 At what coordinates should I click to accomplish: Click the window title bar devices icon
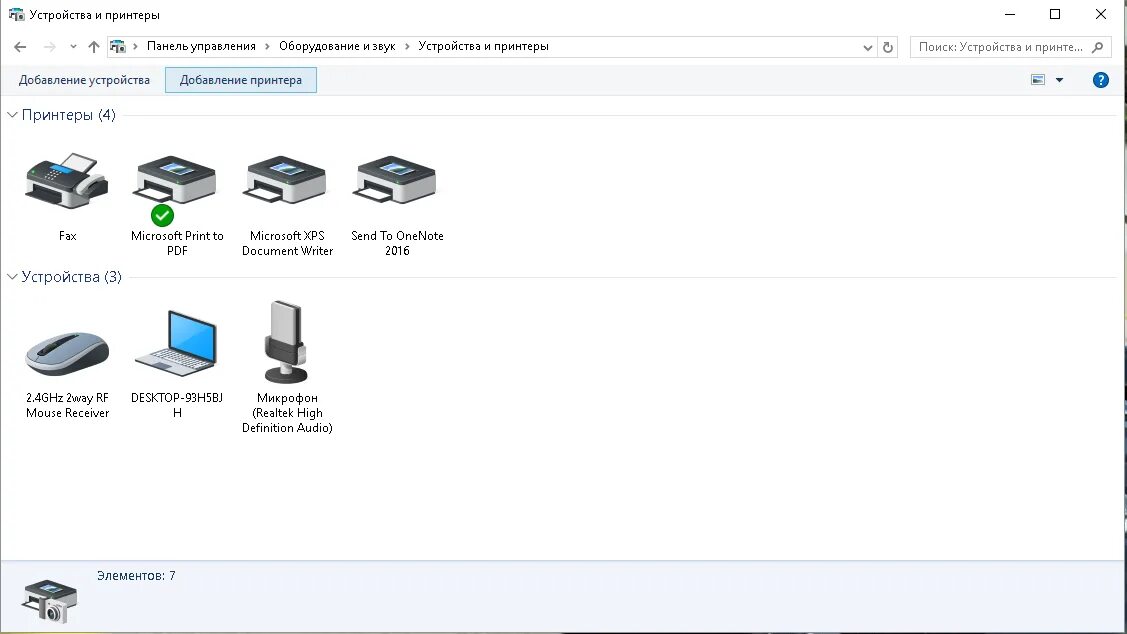(16, 14)
